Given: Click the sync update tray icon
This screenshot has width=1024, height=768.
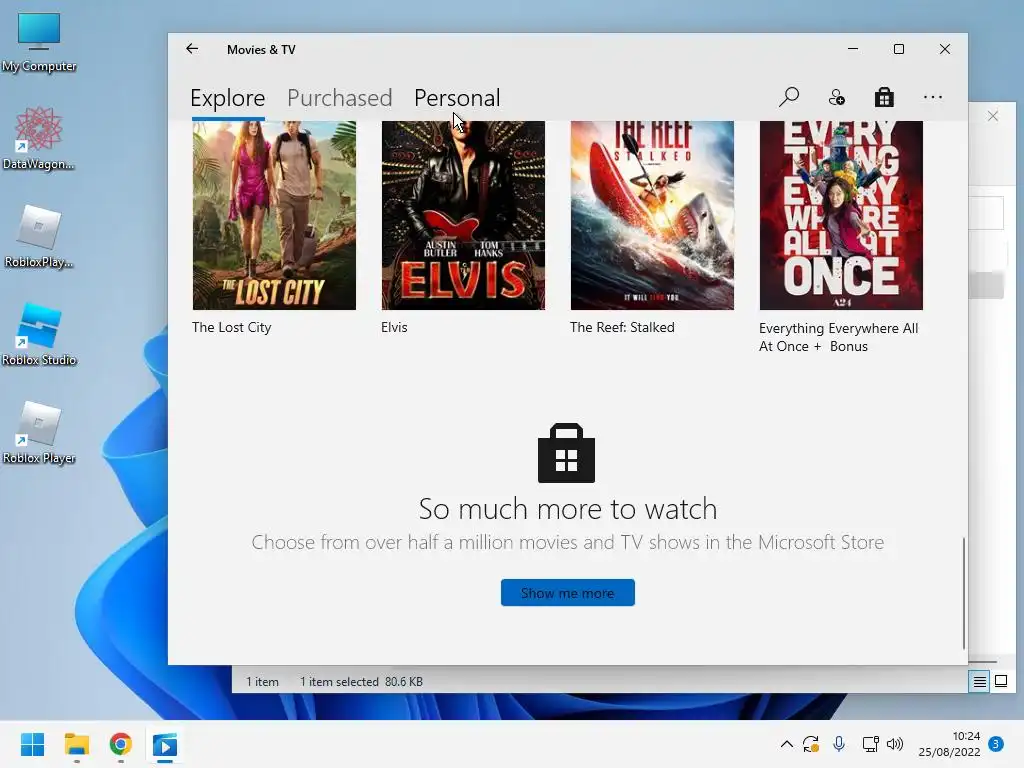Looking at the screenshot, I should [811, 744].
